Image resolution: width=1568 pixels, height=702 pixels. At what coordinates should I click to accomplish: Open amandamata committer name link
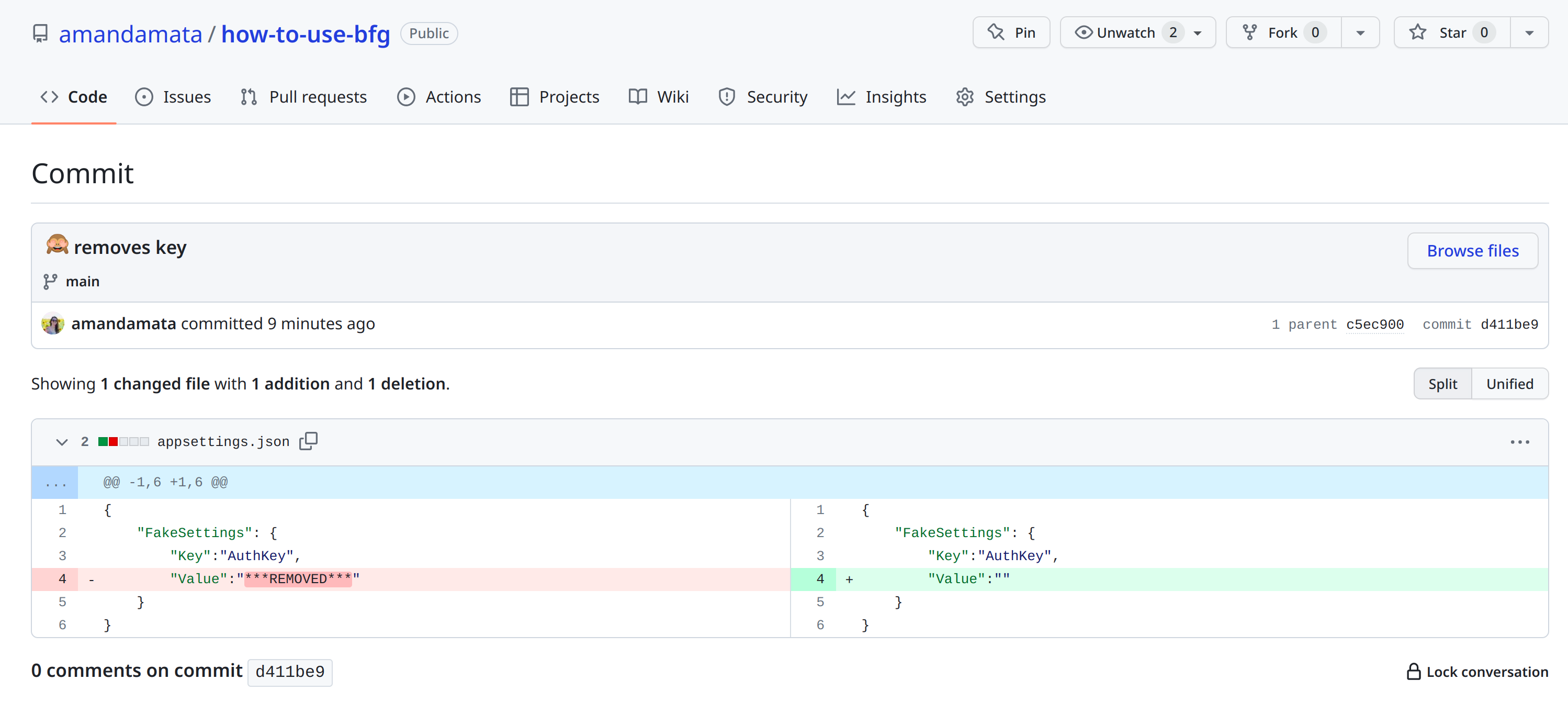123,324
